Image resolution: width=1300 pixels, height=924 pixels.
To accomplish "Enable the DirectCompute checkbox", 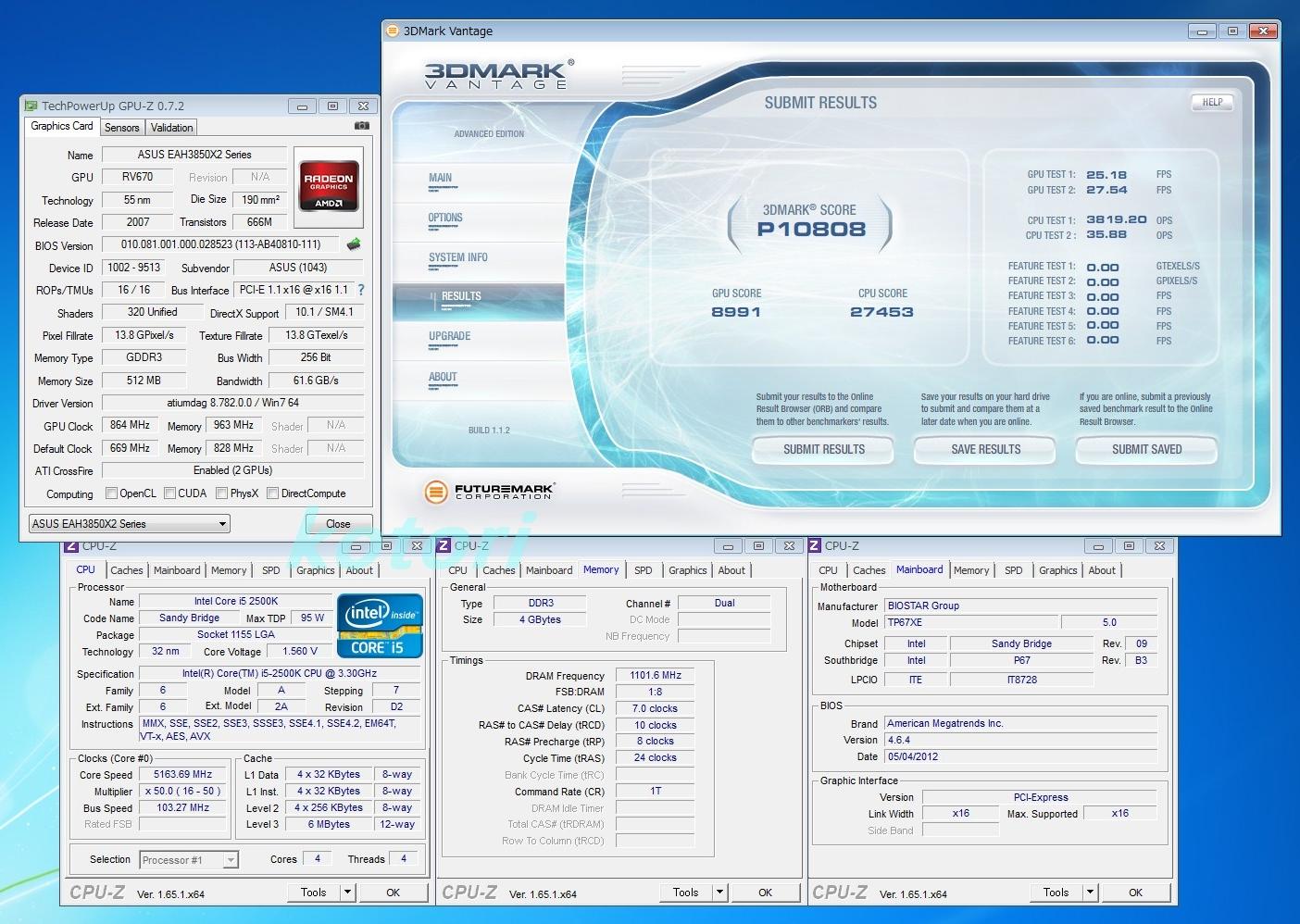I will [272, 493].
